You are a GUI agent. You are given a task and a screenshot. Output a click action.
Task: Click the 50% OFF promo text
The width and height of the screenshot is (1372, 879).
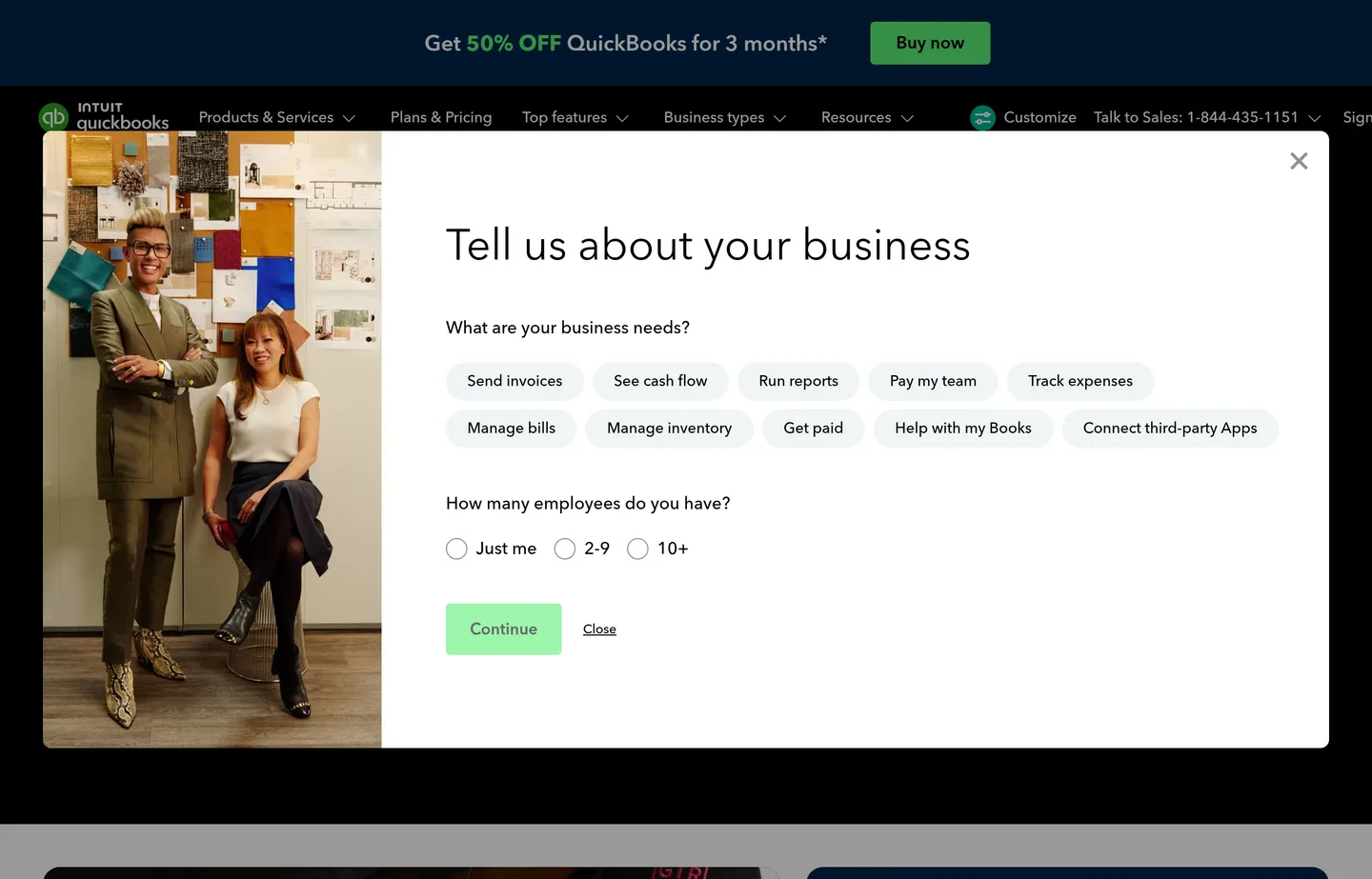point(514,43)
